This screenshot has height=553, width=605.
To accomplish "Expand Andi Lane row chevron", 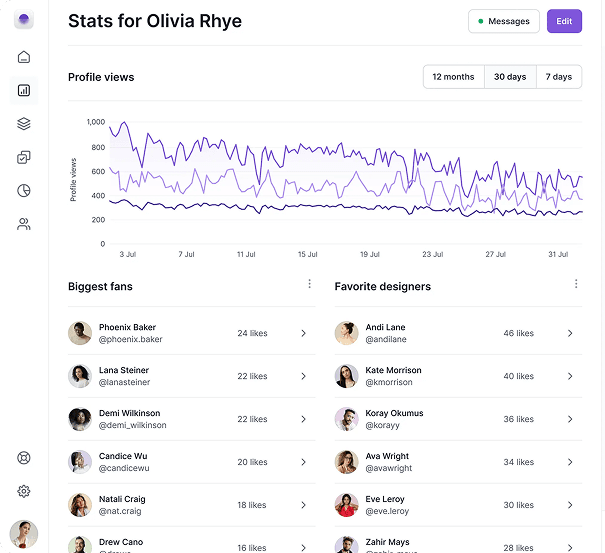I will pos(570,334).
